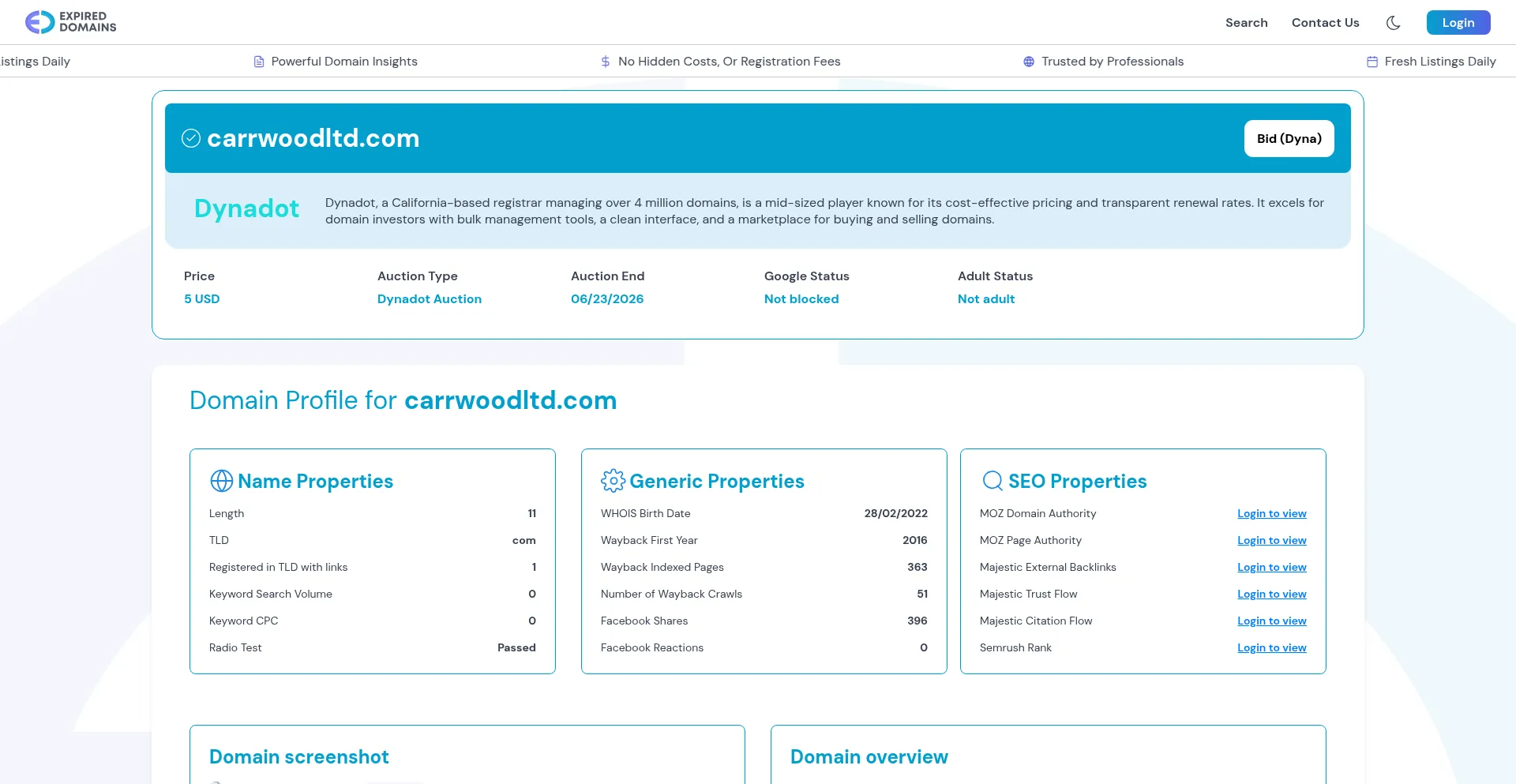1516x784 pixels.
Task: Open the Contact Us page
Action: point(1326,23)
